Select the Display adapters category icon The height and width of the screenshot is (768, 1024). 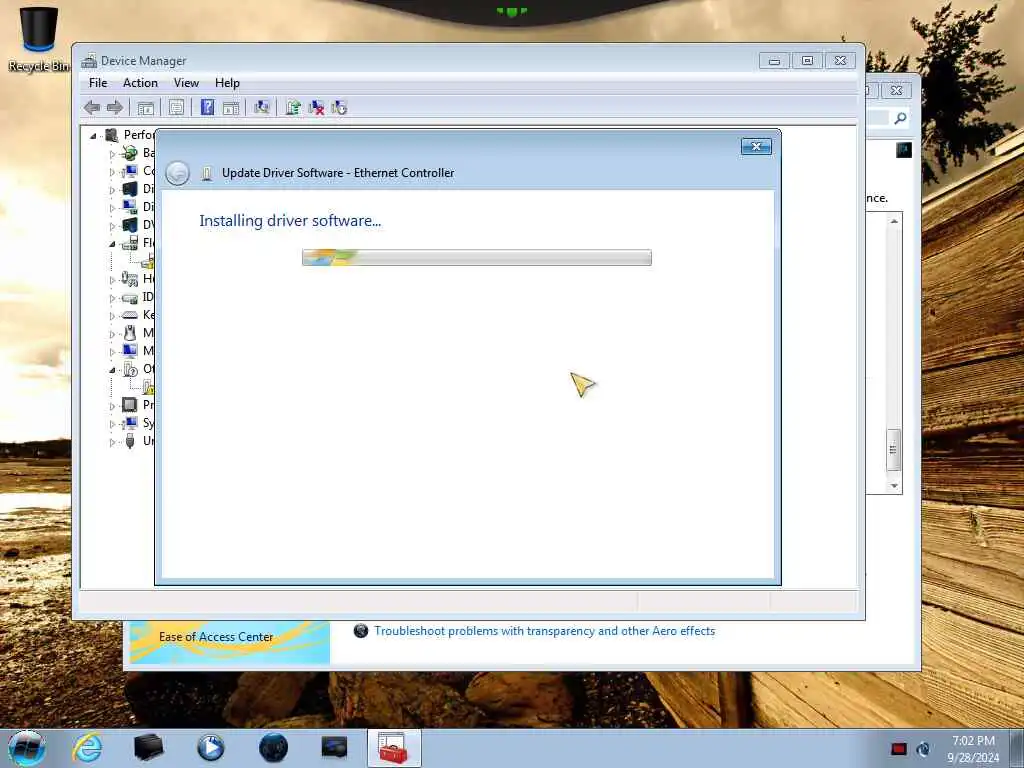(x=130, y=207)
